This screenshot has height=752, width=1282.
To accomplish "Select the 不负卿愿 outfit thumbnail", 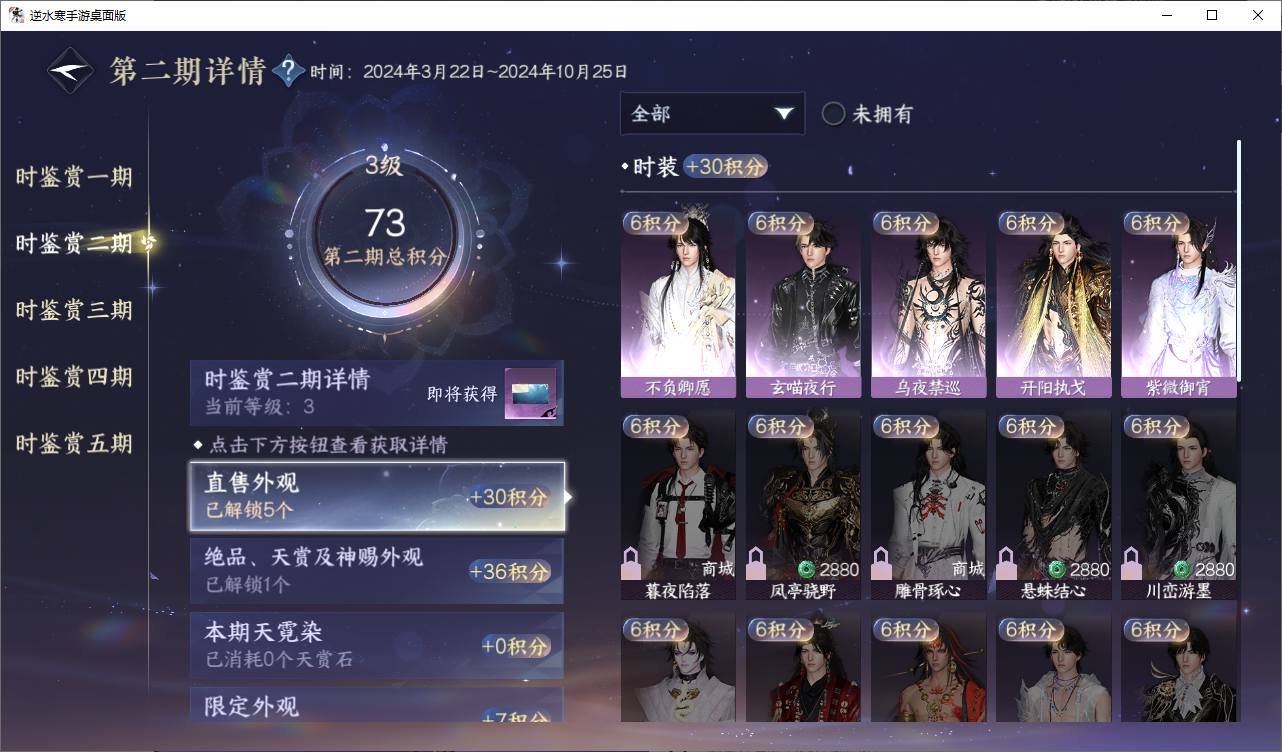I will click(x=678, y=303).
